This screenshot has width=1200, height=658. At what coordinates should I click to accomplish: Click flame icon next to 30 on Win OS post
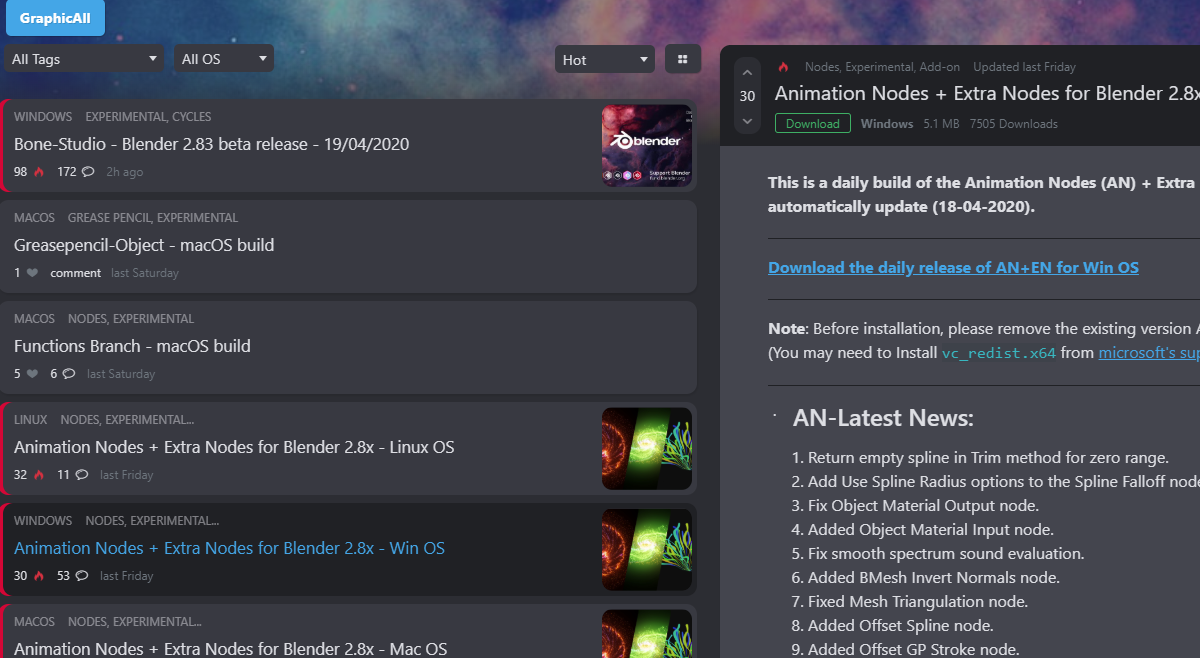(39, 576)
